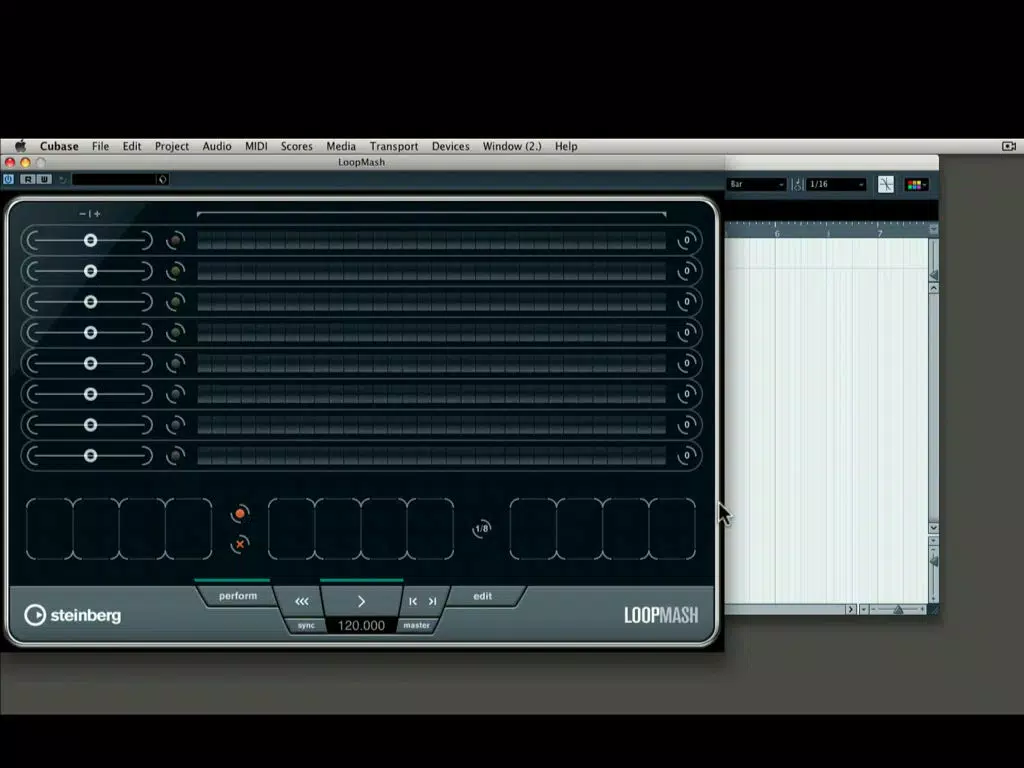The width and height of the screenshot is (1024, 768).
Task: Open the LoopMash preset name field
Action: tap(115, 180)
